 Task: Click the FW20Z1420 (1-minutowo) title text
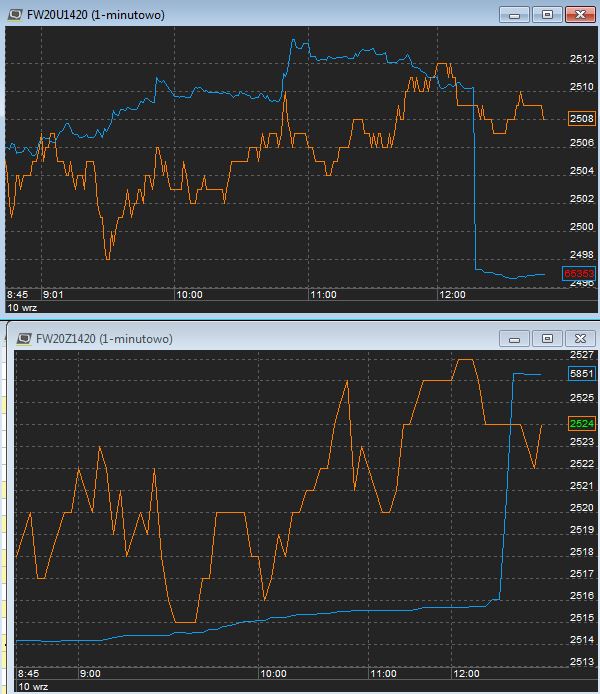point(104,339)
